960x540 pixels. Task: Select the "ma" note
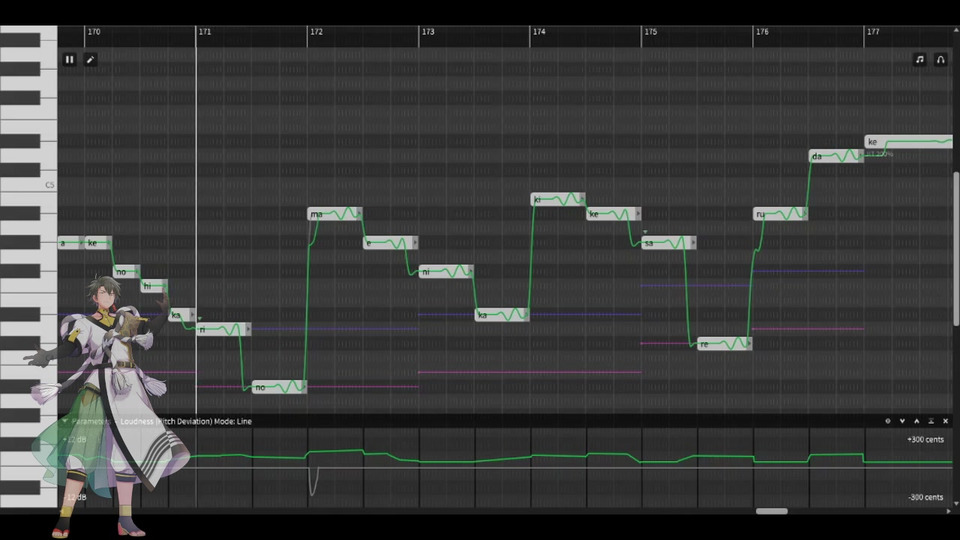(x=335, y=214)
